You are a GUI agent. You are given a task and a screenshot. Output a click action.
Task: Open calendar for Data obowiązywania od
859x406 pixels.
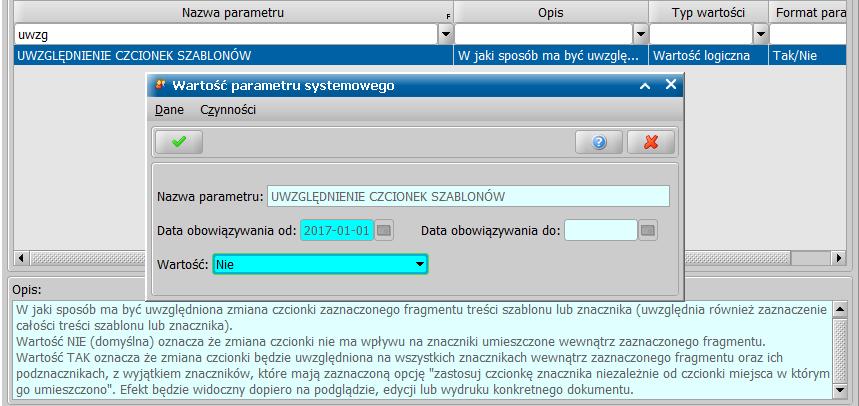coord(385,231)
